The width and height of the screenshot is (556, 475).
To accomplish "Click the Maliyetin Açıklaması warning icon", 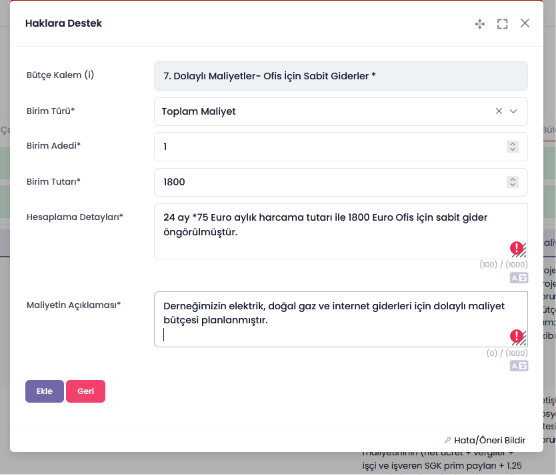I will point(516,336).
